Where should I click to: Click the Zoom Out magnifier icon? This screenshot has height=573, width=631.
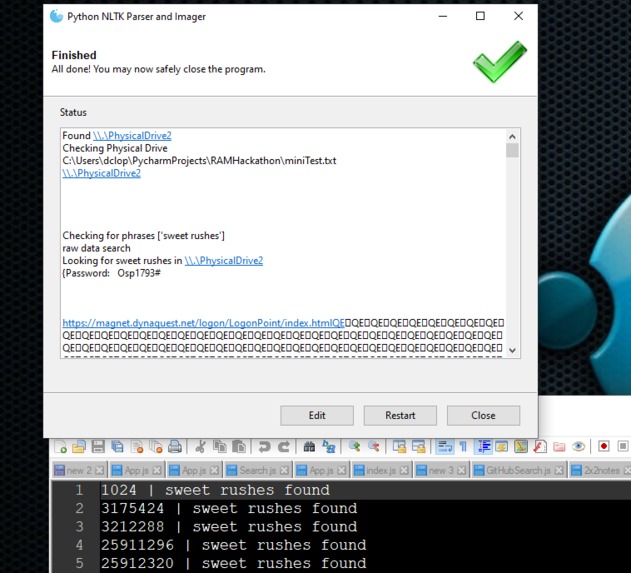point(374,447)
